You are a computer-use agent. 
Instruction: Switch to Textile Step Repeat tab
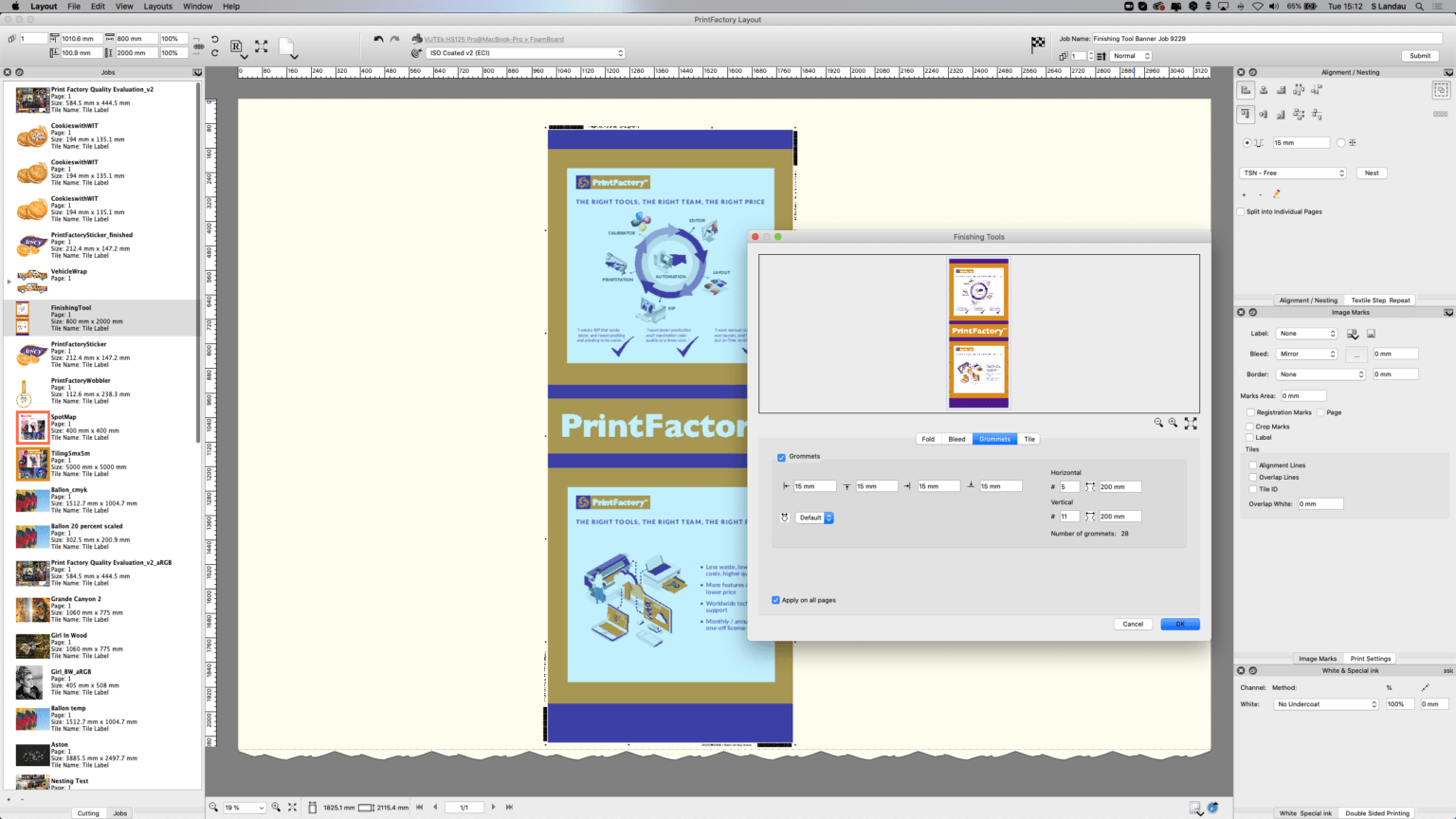click(1380, 300)
